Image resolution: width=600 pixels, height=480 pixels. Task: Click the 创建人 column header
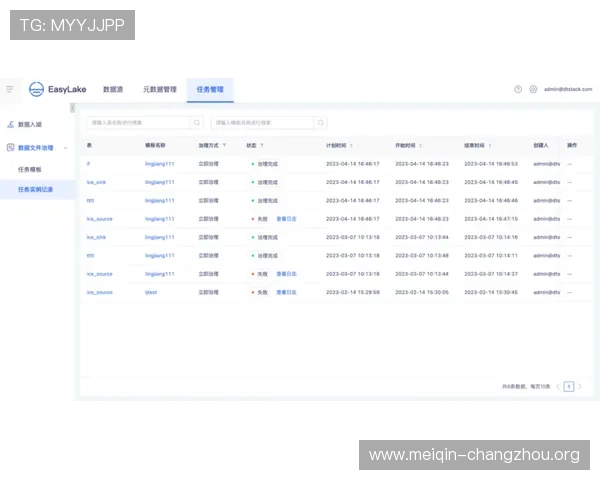541,145
